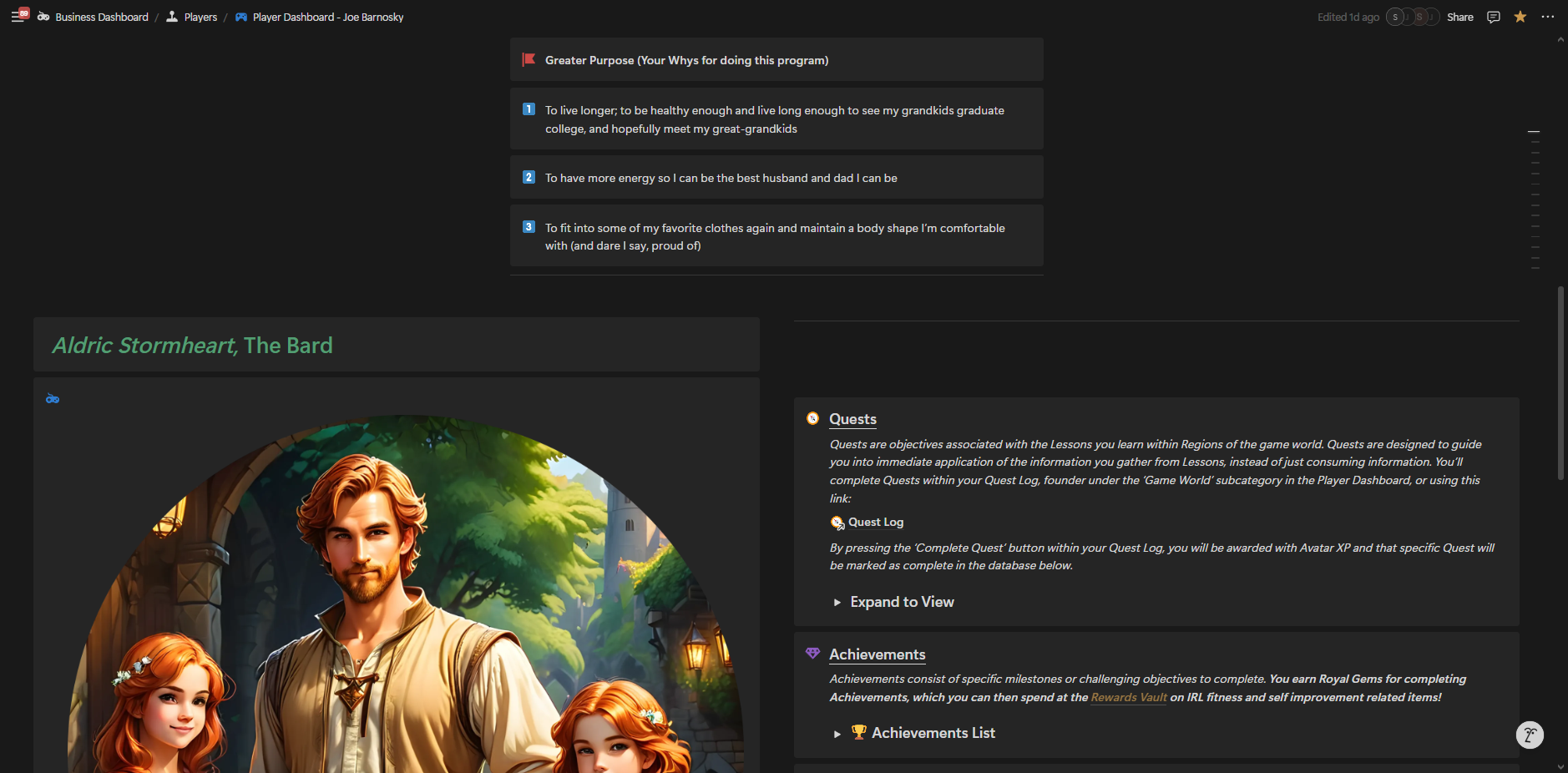The height and width of the screenshot is (773, 1568).
Task: Click the scroll icon beside Quest Log
Action: 837,522
